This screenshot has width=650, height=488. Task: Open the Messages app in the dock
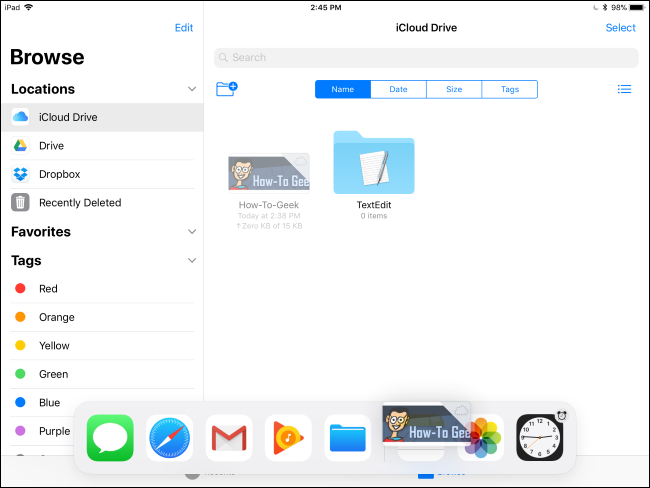[110, 437]
